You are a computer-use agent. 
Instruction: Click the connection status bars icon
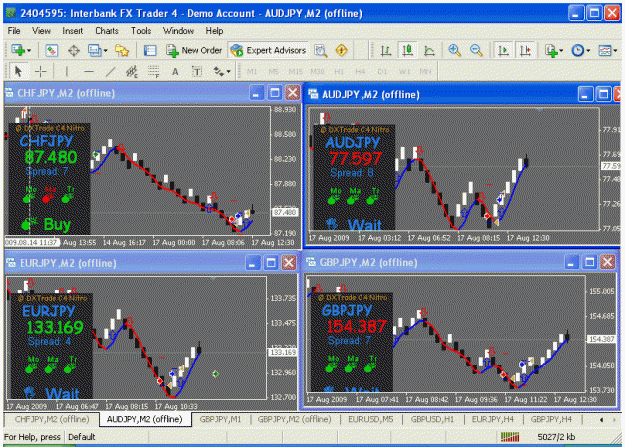pyautogui.click(x=510, y=437)
